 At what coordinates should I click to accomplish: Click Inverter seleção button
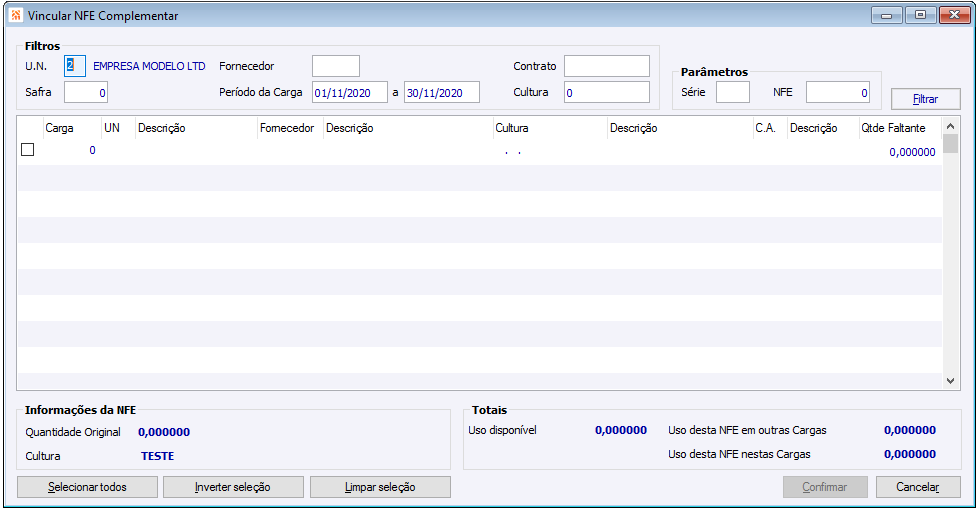pos(233,487)
